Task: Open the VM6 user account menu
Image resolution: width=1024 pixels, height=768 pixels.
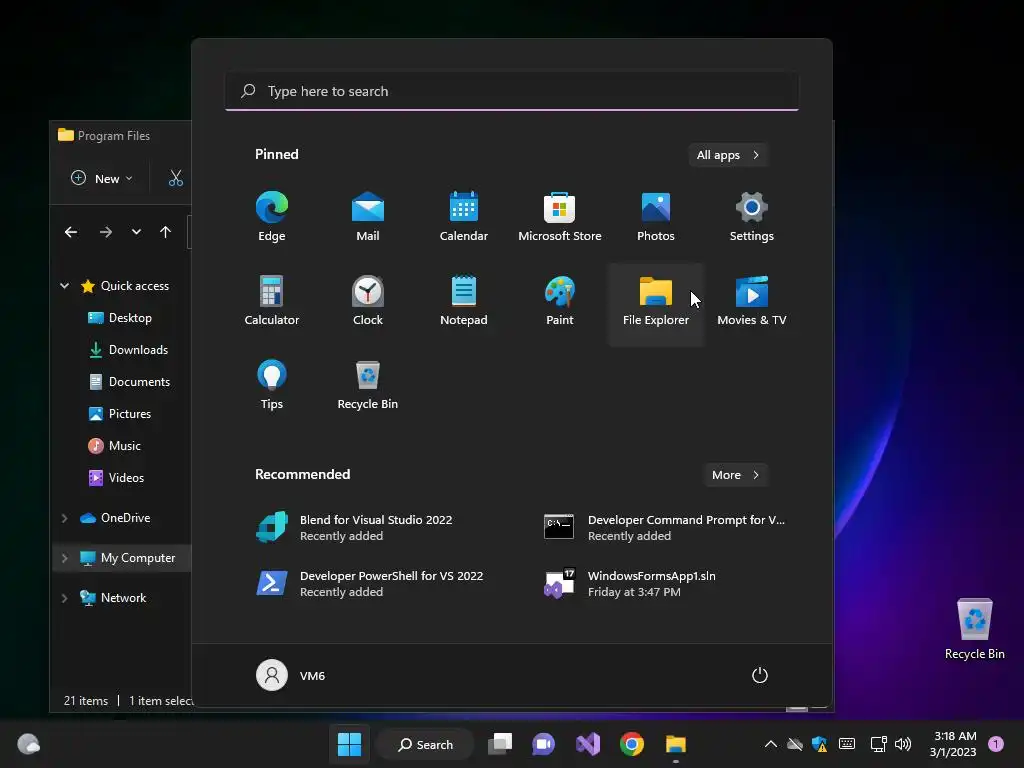Action: (x=291, y=675)
